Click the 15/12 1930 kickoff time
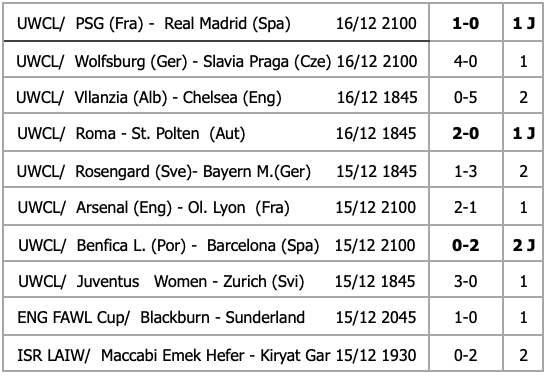 click(376, 355)
